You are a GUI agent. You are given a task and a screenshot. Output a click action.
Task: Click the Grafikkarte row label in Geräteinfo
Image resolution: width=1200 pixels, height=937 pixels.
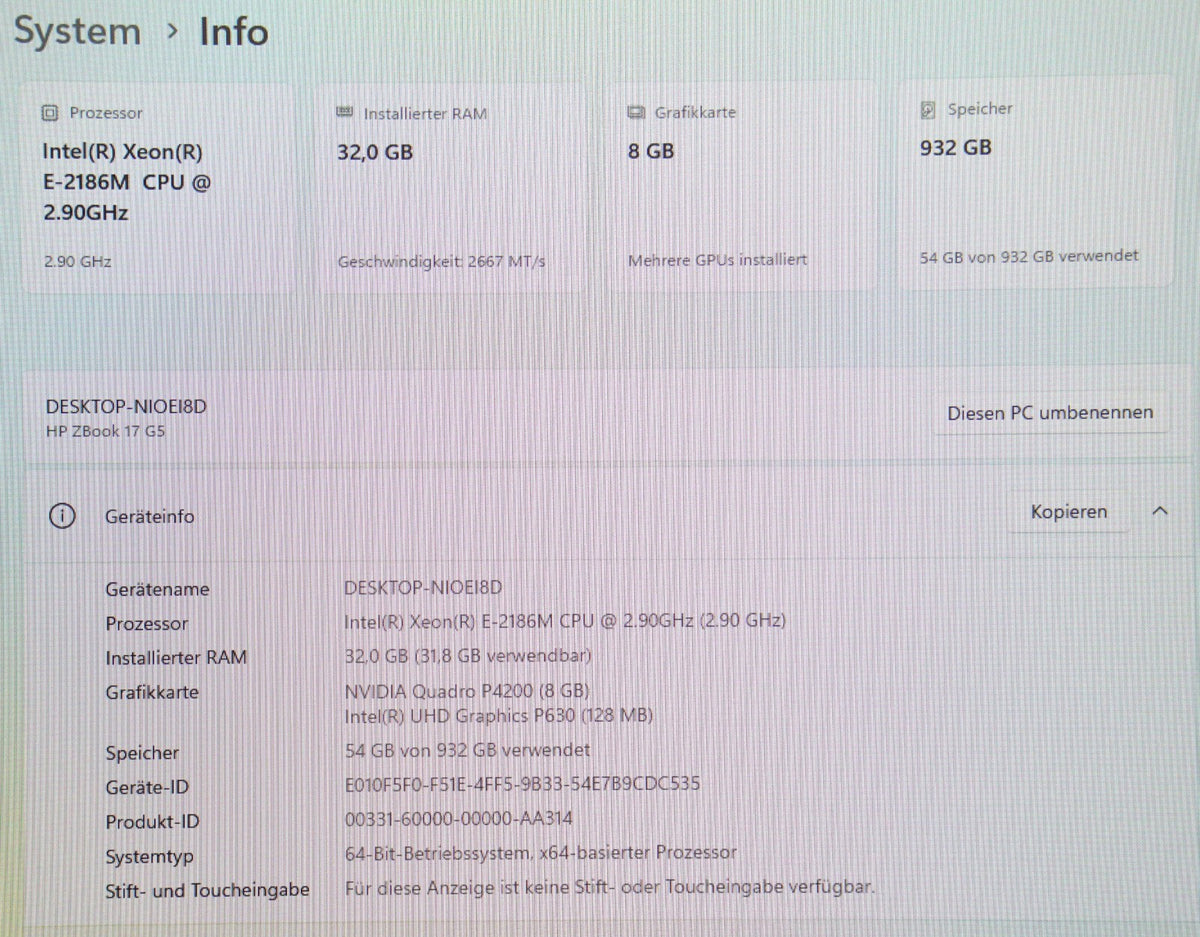click(151, 691)
